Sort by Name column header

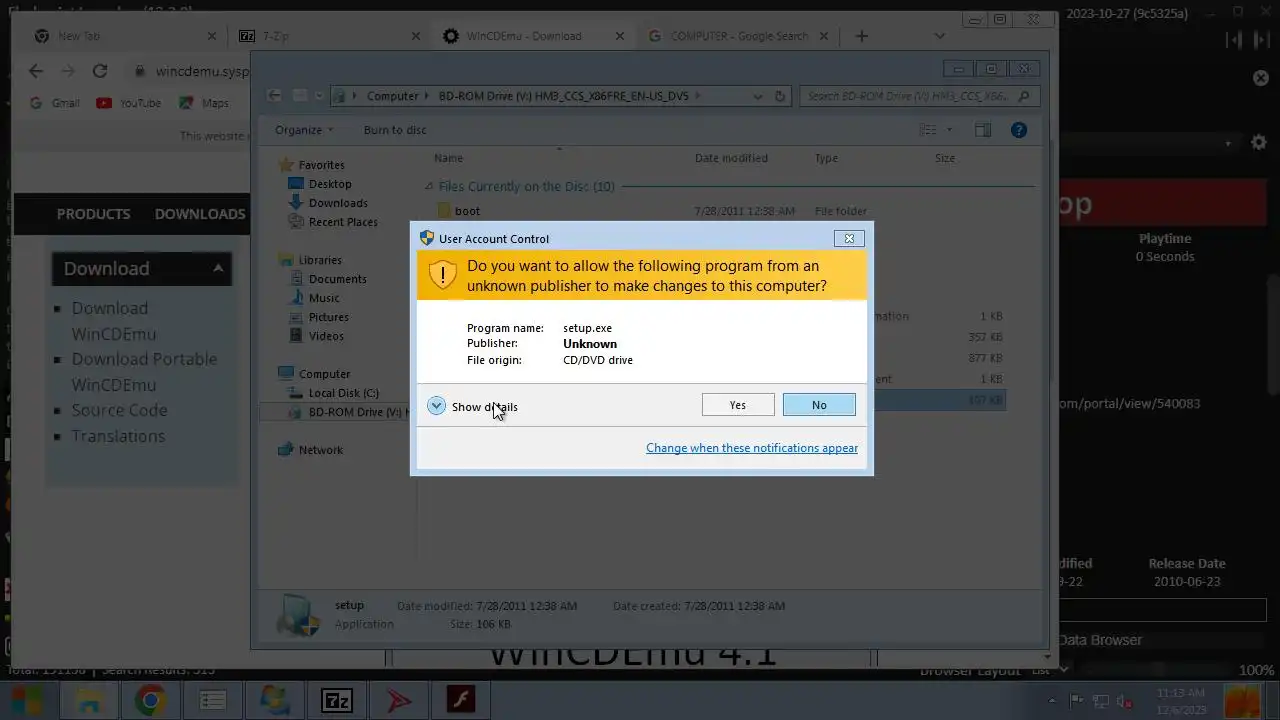click(449, 158)
